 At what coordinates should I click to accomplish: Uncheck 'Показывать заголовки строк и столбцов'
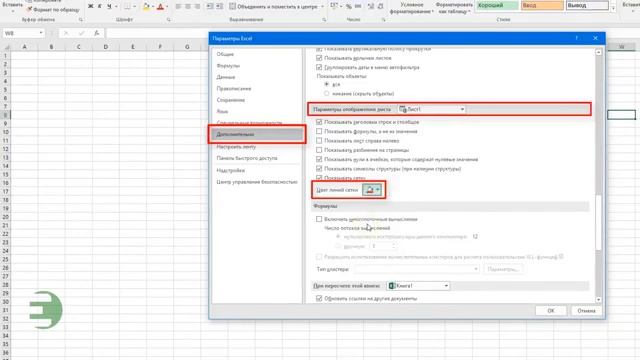point(319,122)
